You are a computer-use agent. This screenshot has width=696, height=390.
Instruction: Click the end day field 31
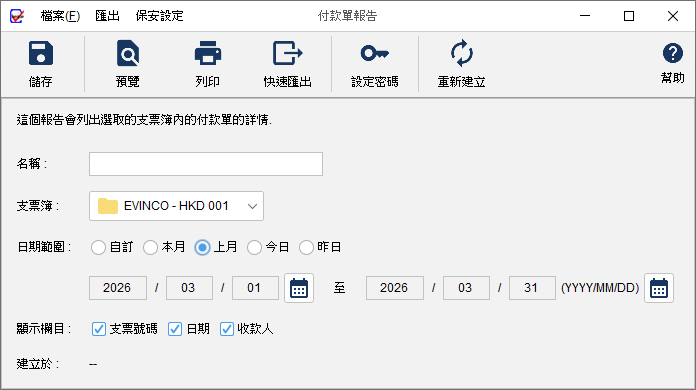coord(532,288)
